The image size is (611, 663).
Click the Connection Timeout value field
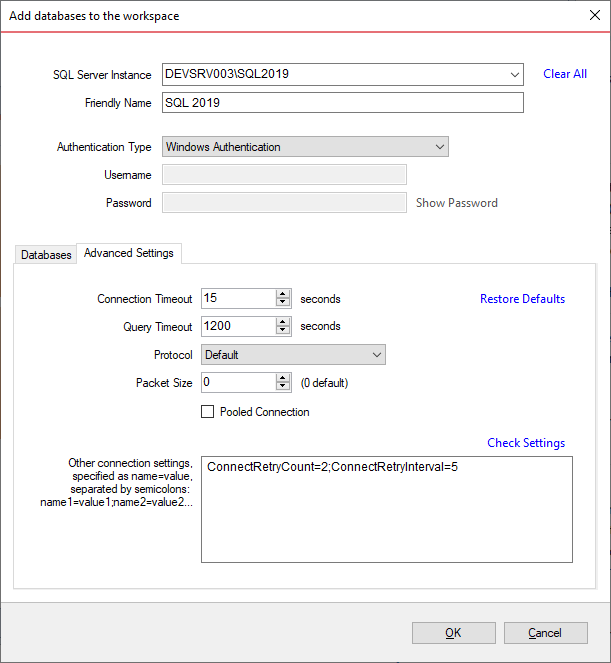tap(238, 298)
